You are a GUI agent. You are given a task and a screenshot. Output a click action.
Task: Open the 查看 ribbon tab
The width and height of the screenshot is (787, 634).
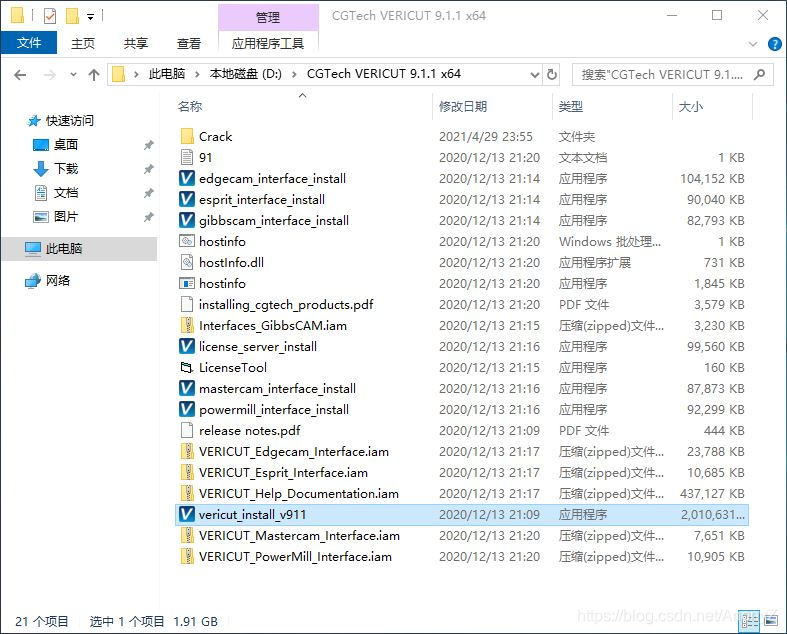(189, 44)
